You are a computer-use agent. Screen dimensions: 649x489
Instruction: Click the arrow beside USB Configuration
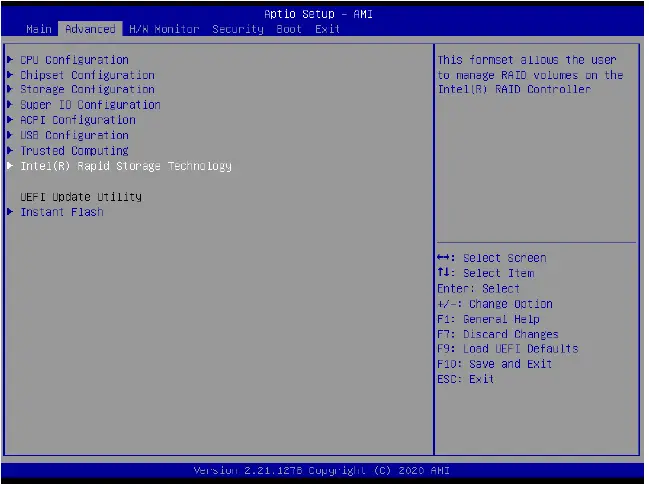10,135
